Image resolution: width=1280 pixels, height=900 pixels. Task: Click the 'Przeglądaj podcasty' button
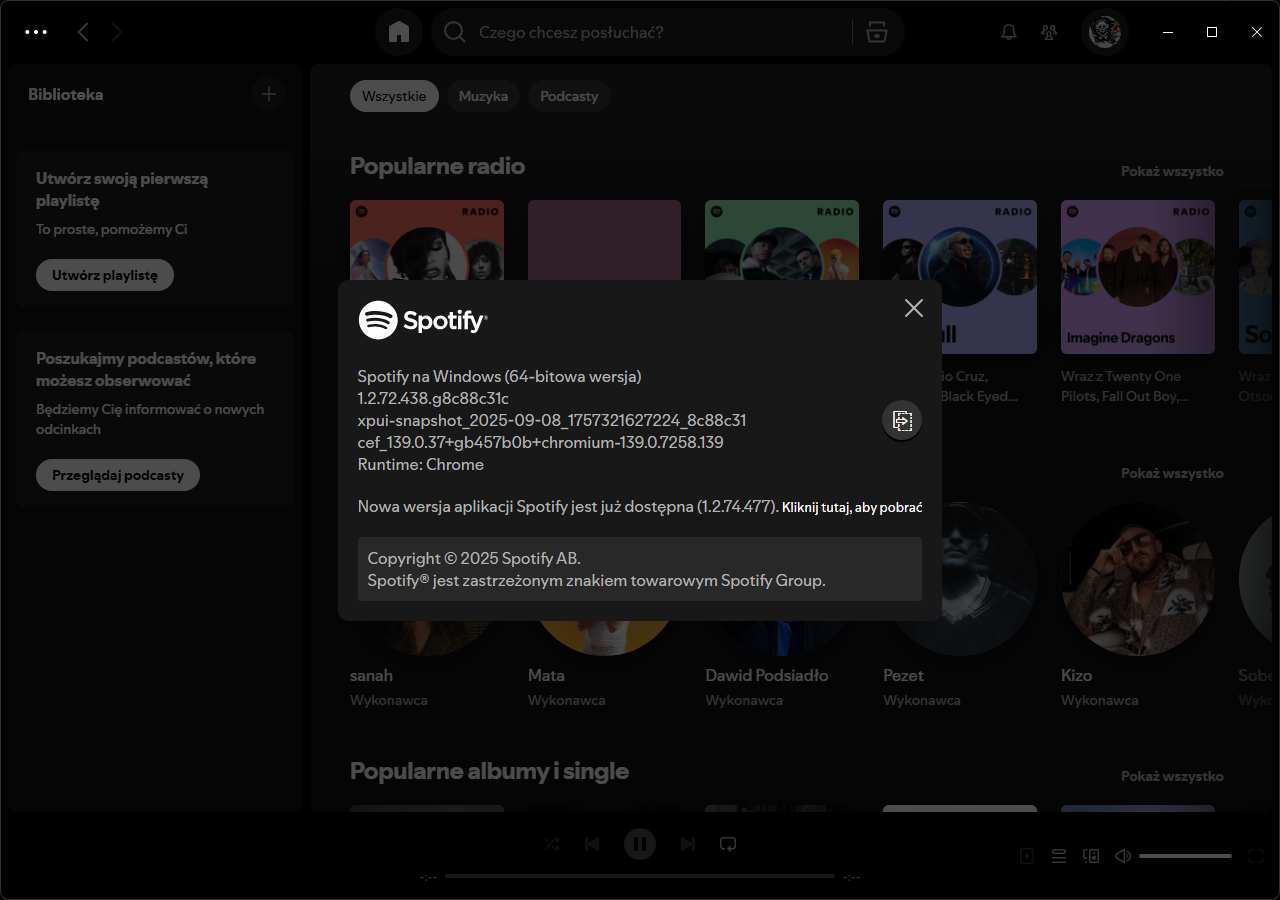coord(118,475)
